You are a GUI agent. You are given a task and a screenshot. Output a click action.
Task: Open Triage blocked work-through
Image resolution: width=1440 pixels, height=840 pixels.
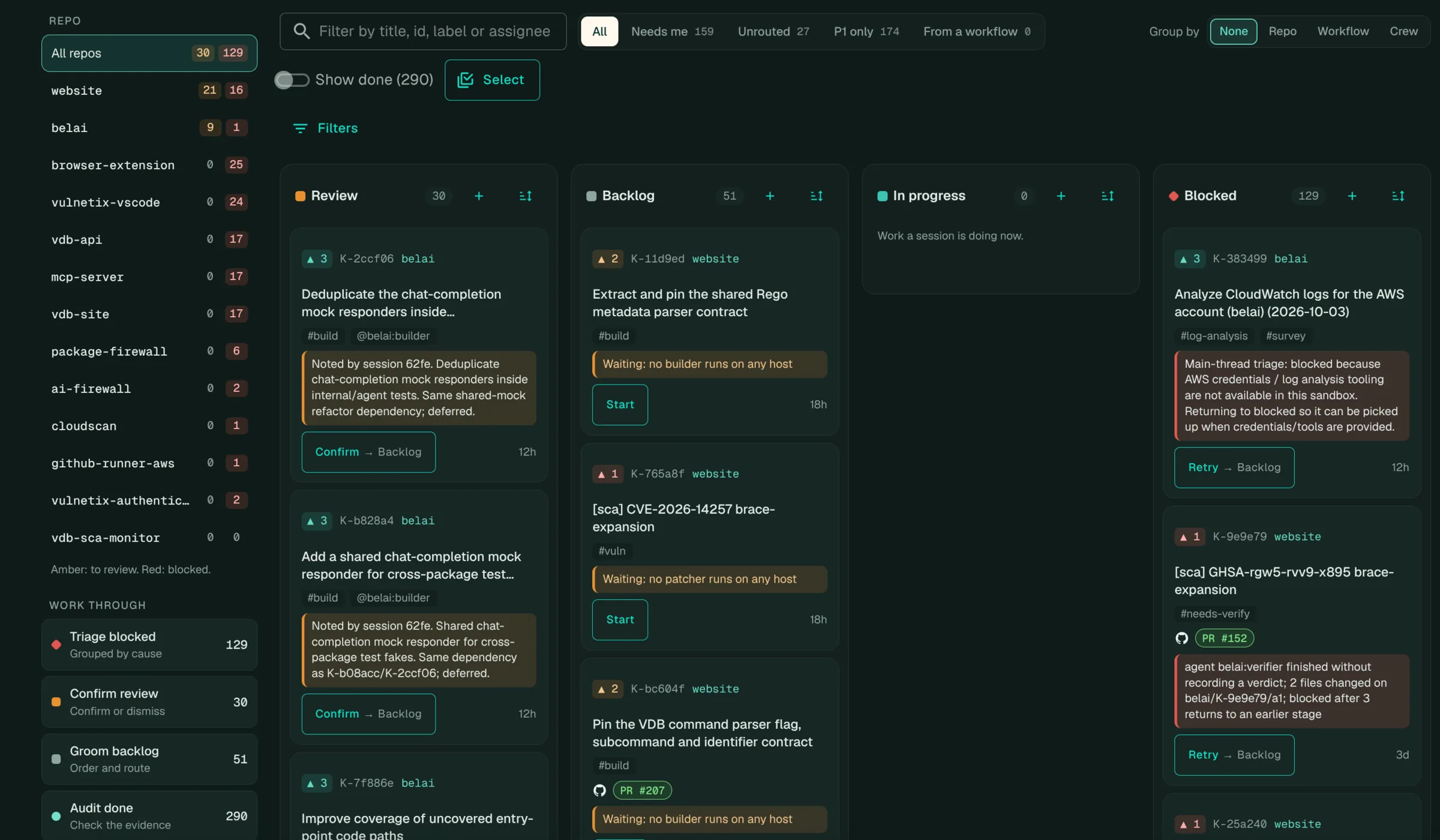(x=149, y=645)
